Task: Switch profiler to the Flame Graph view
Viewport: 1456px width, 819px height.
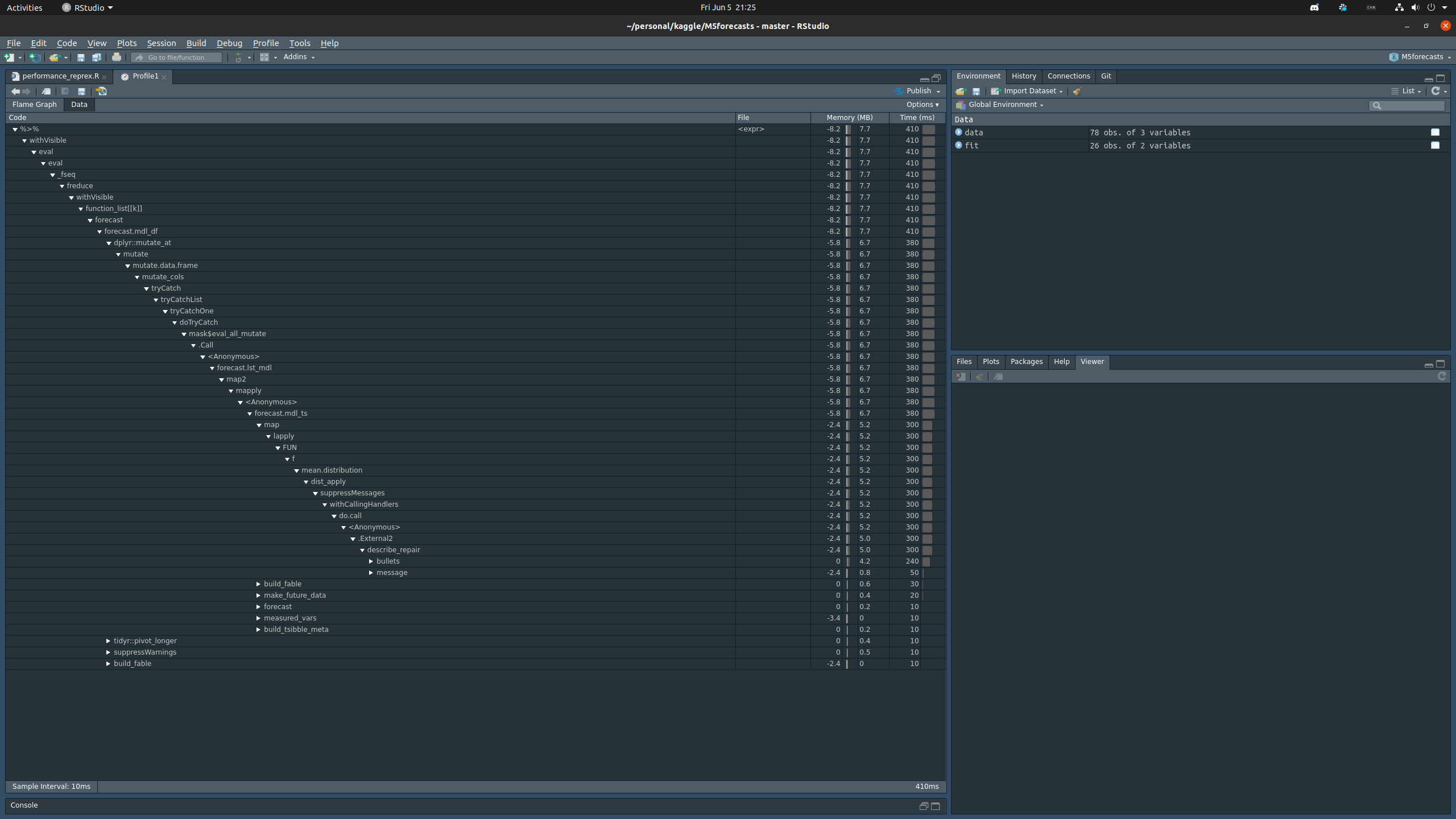Action: tap(35, 104)
